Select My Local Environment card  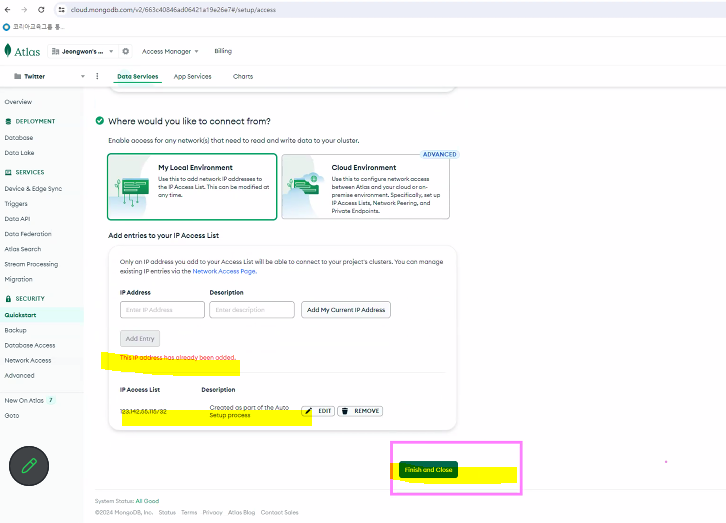192,187
